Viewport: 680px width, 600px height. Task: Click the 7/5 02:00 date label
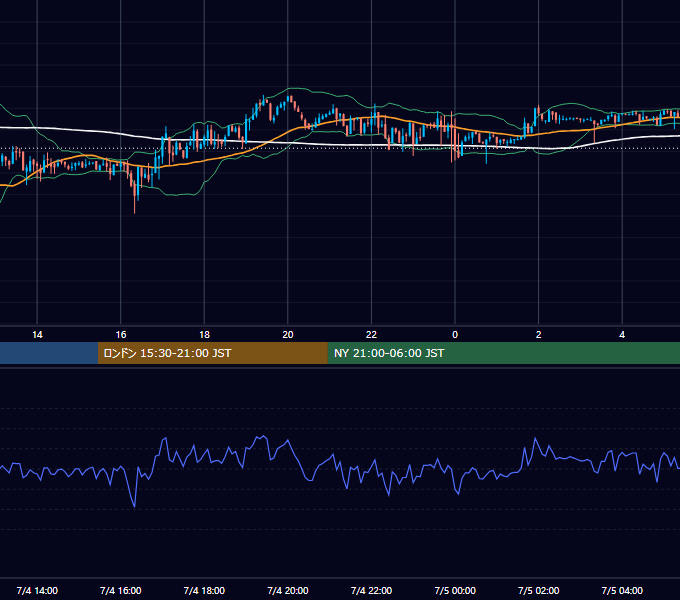click(538, 590)
